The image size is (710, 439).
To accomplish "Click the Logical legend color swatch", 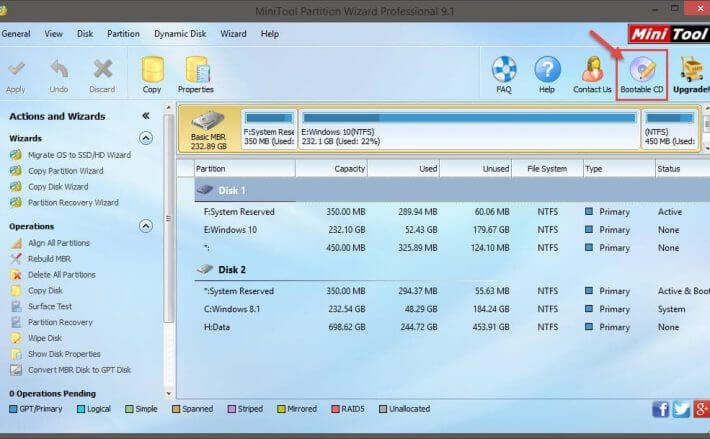I will pos(81,409).
